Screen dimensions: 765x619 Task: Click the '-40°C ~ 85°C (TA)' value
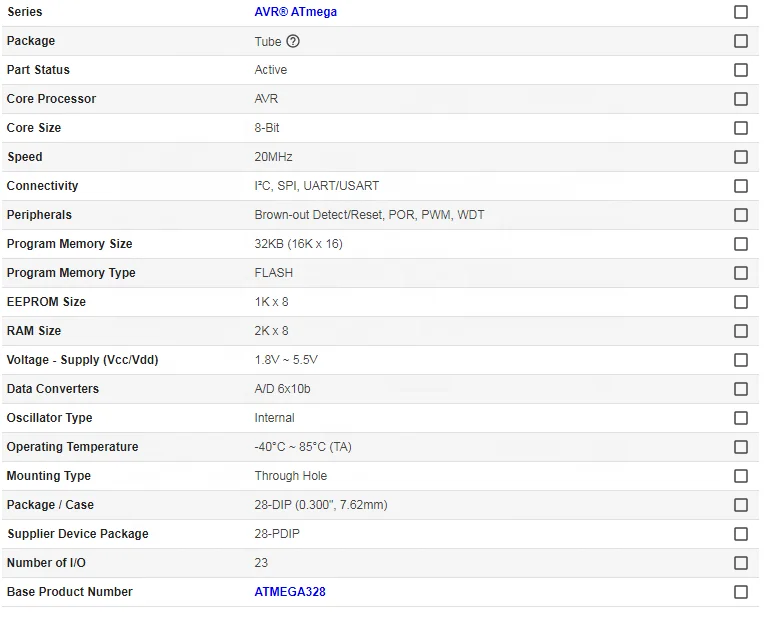302,447
